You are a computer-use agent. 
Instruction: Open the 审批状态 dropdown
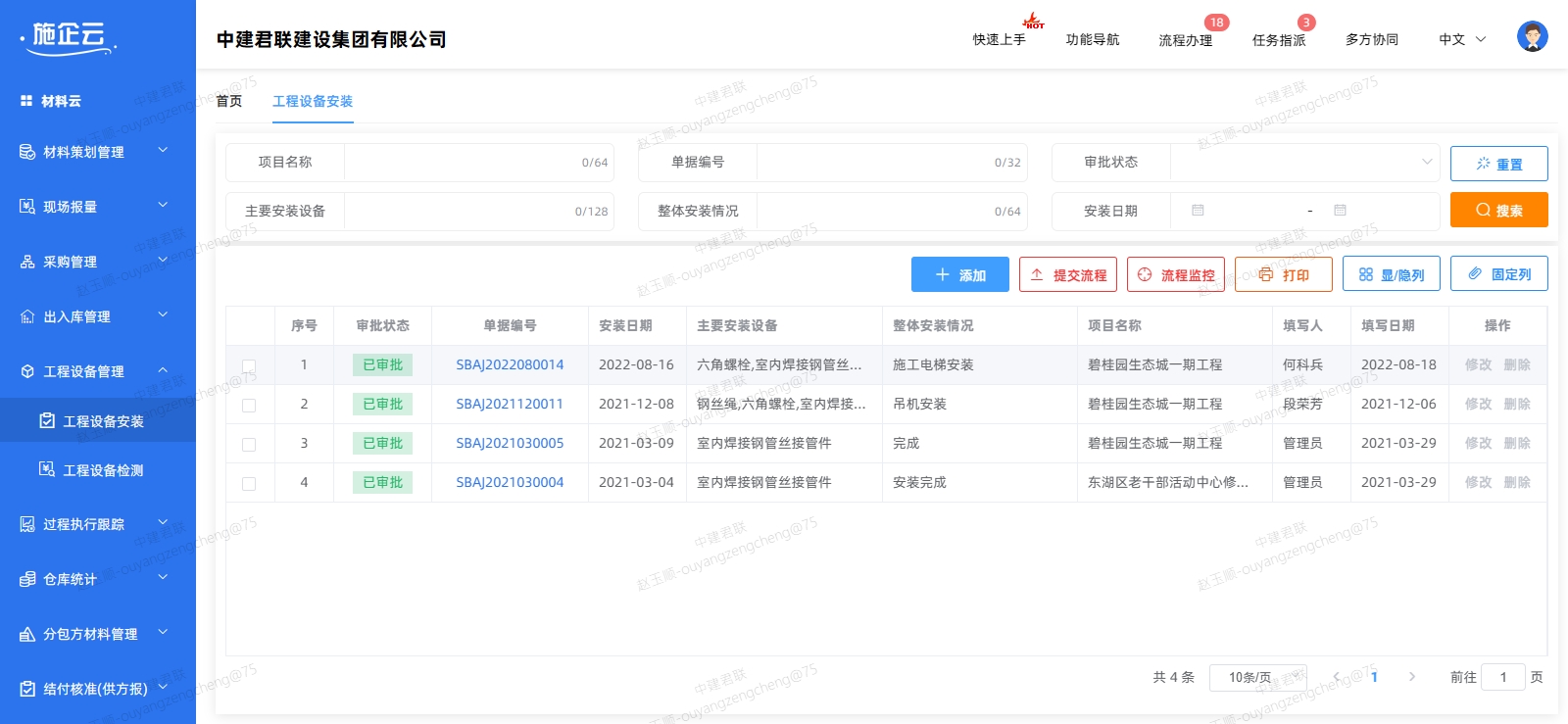tap(1303, 163)
